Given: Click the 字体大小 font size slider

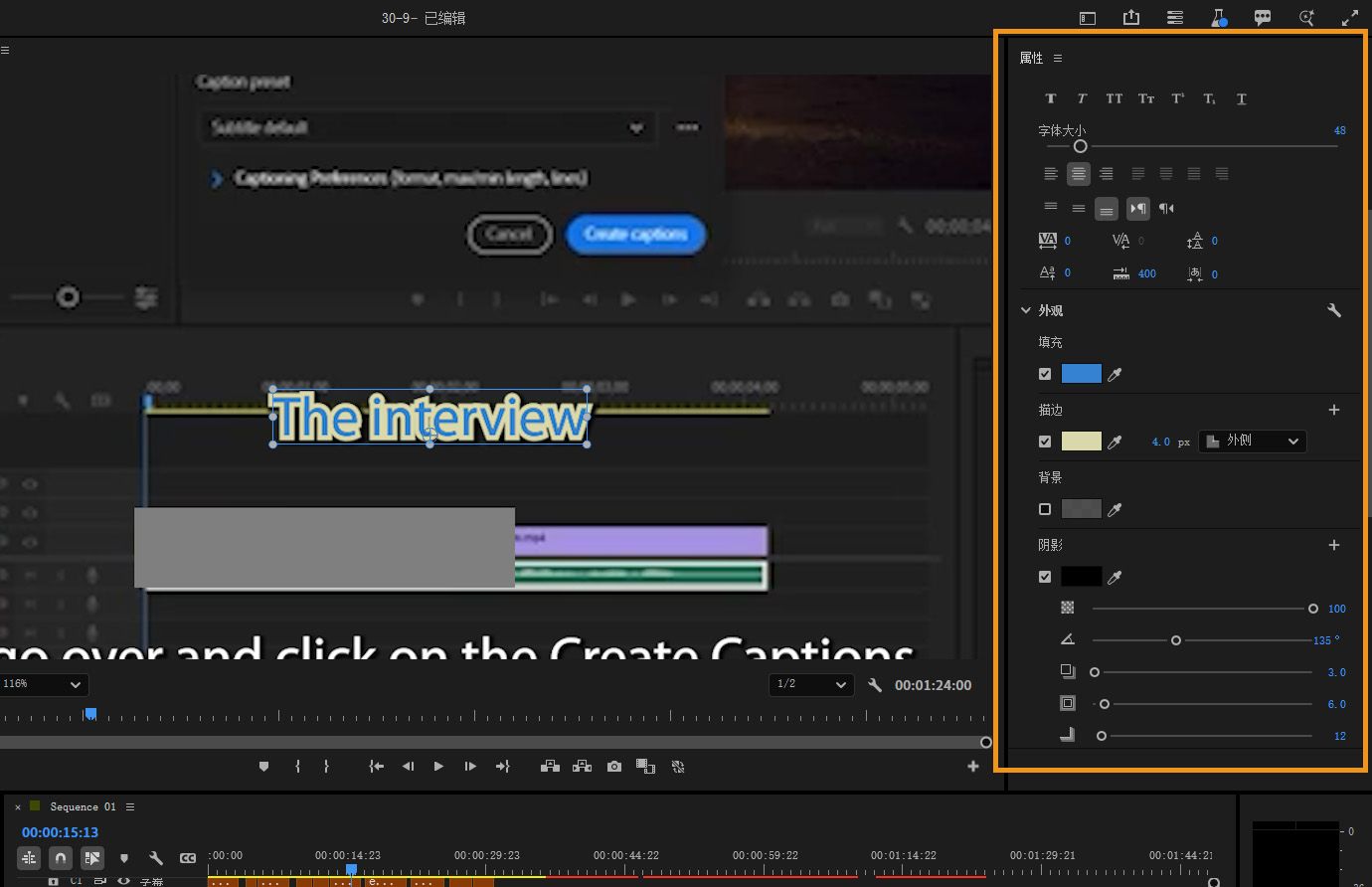Looking at the screenshot, I should click(1192, 146).
